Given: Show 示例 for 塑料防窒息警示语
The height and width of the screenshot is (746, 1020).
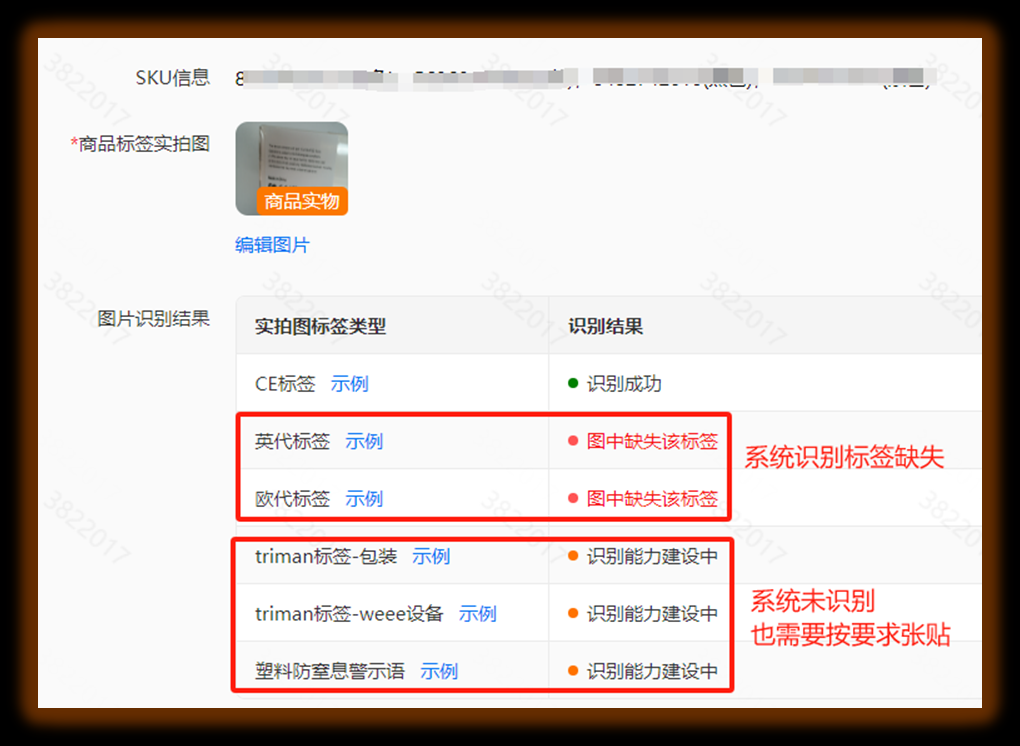Looking at the screenshot, I should [439, 672].
